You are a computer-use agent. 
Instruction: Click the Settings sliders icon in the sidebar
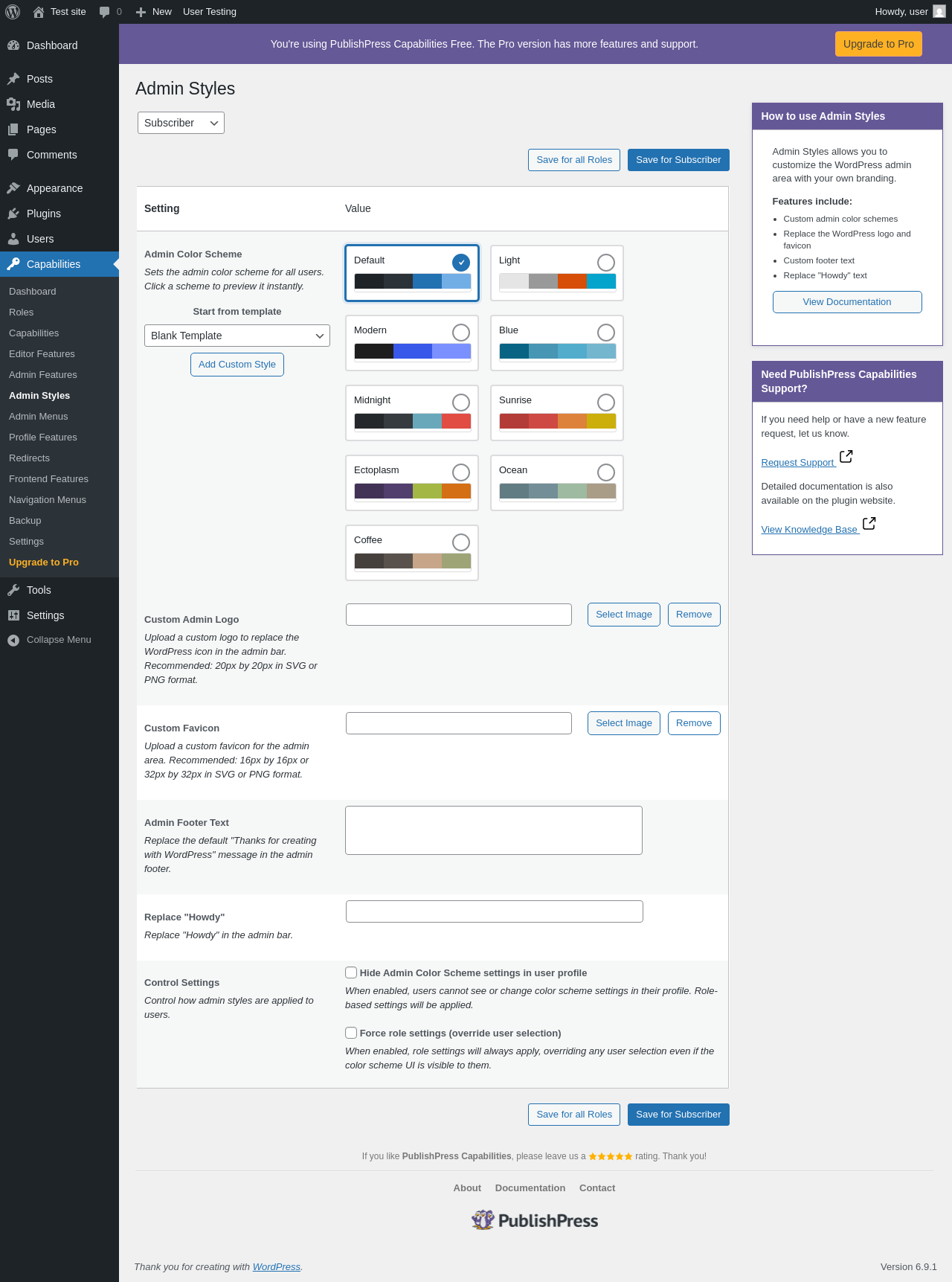(13, 615)
